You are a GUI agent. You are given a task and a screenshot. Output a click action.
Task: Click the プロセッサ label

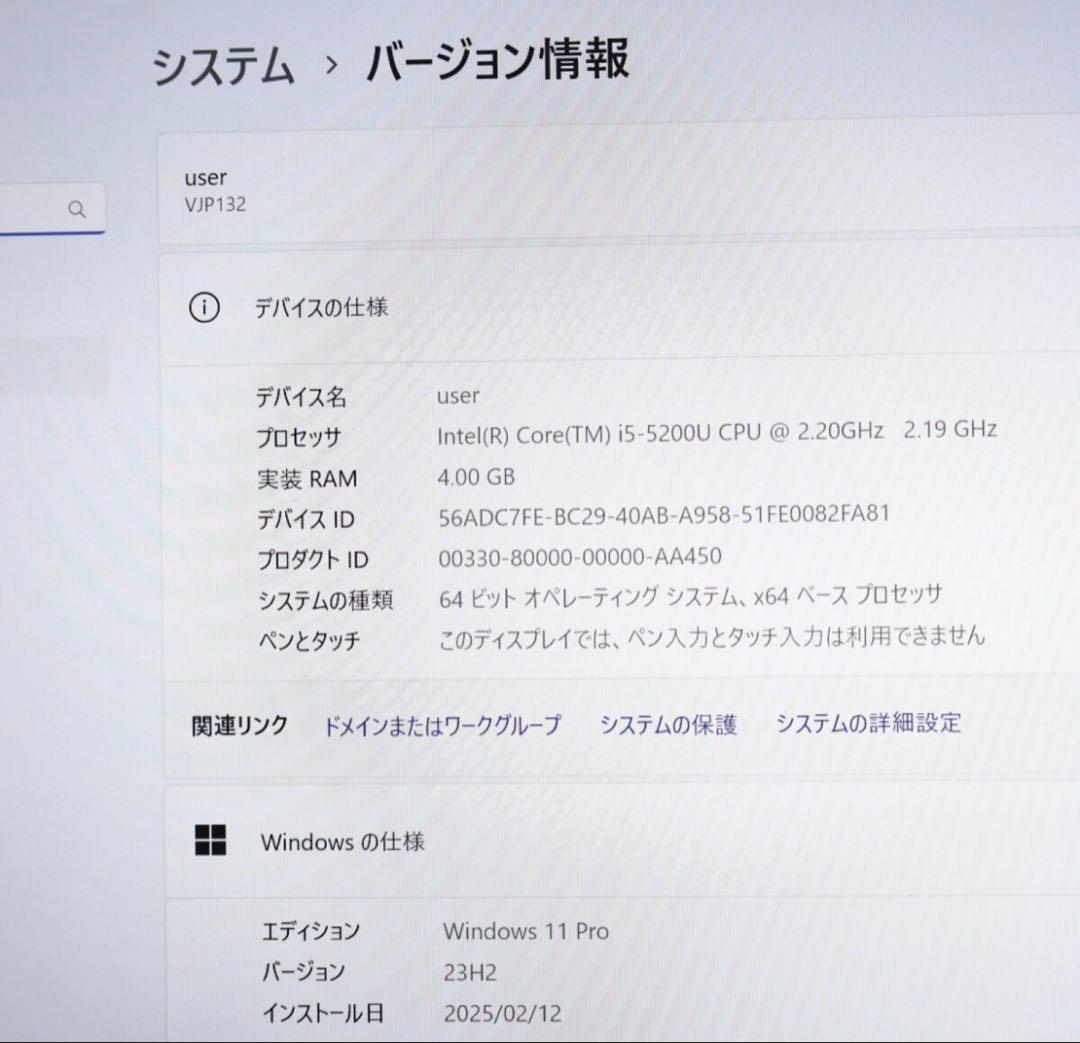click(x=298, y=437)
